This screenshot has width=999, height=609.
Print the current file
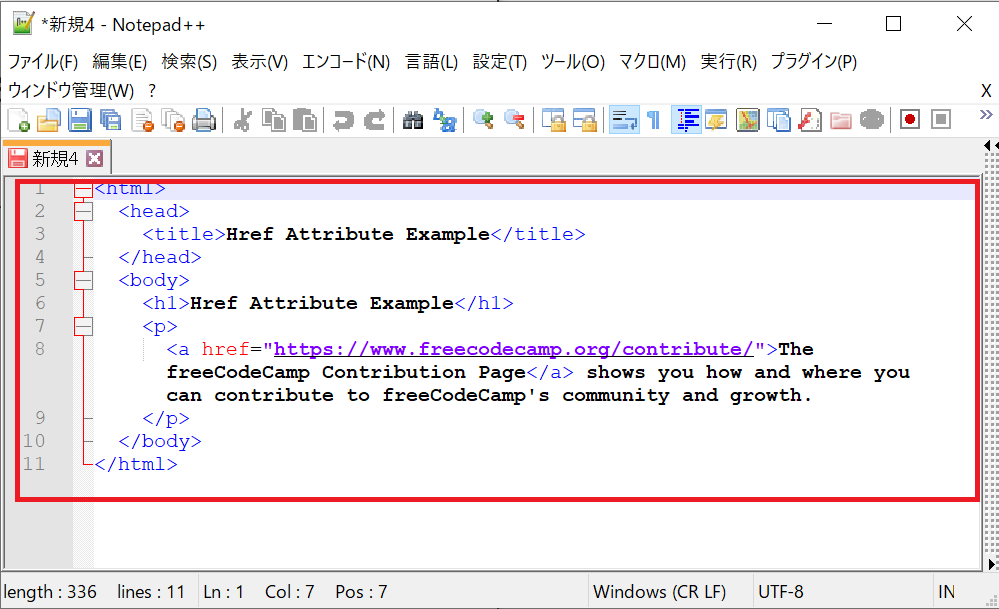(205, 119)
